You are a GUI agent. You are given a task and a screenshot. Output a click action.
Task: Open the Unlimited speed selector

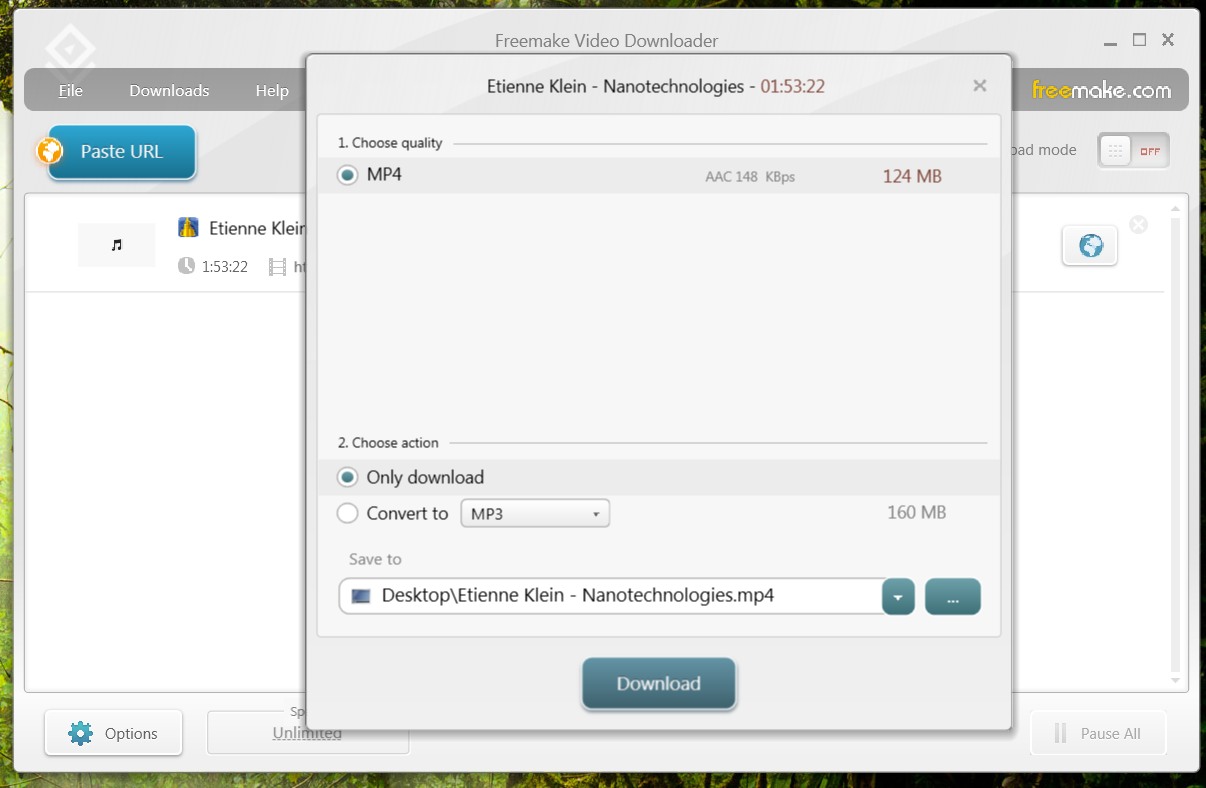(x=307, y=733)
